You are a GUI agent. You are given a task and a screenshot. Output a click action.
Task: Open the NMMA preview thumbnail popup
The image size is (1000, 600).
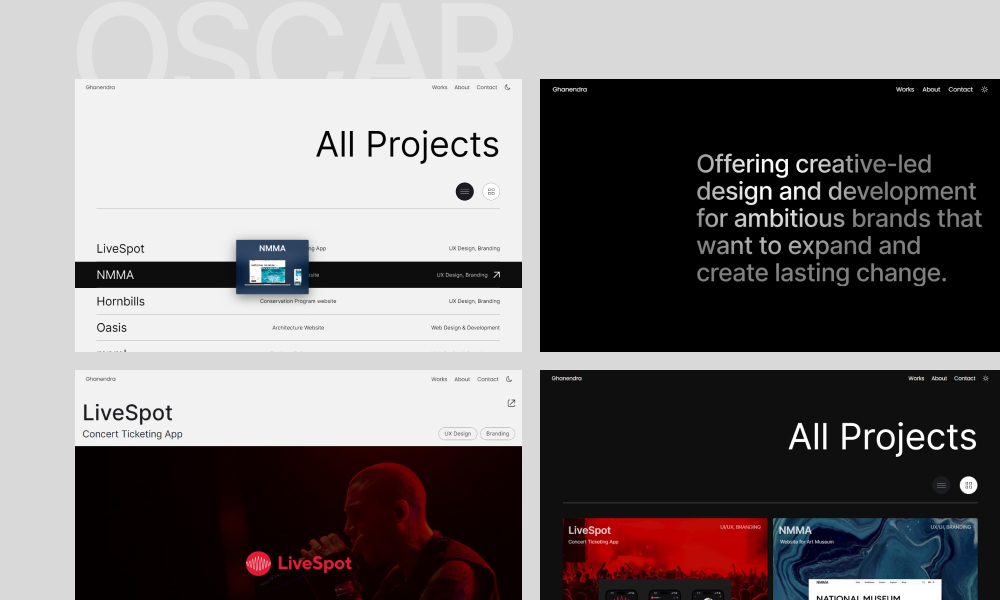[272, 267]
